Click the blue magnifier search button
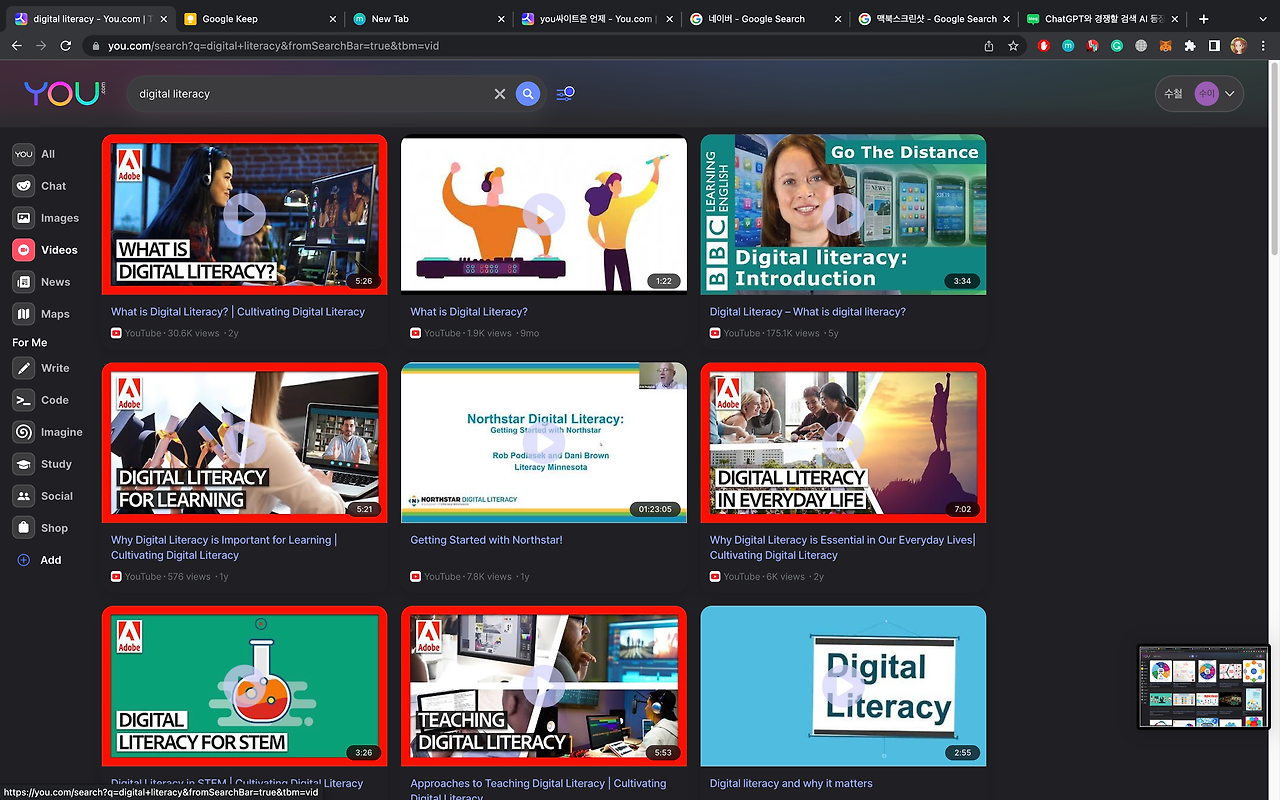Screen dimensions: 1280x800 [x=528, y=94]
